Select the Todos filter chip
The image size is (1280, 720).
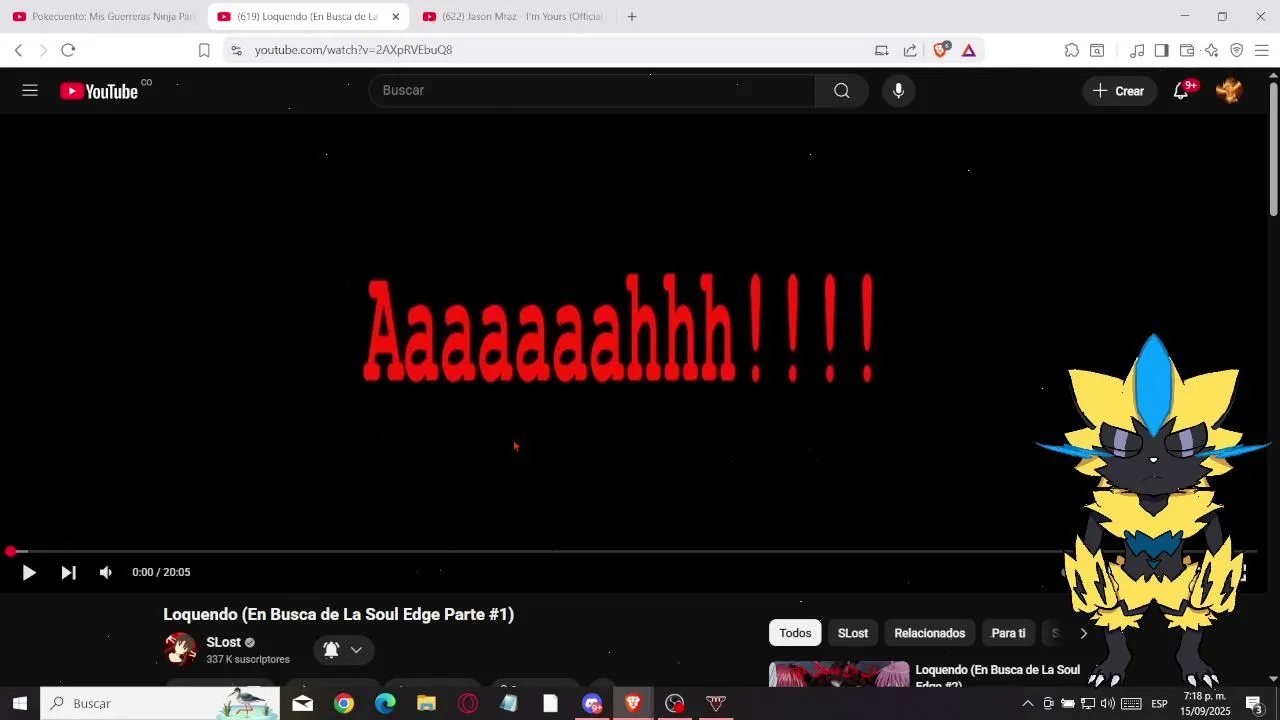(x=795, y=633)
